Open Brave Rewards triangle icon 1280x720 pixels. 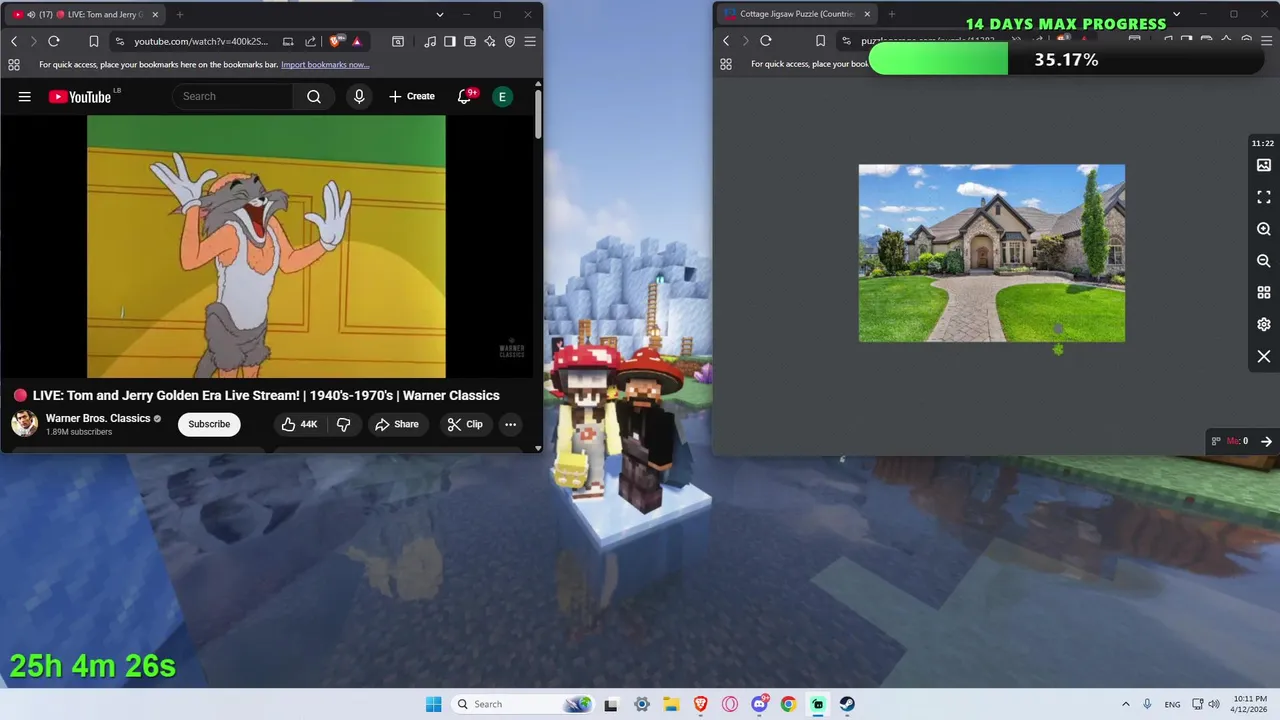(x=357, y=41)
